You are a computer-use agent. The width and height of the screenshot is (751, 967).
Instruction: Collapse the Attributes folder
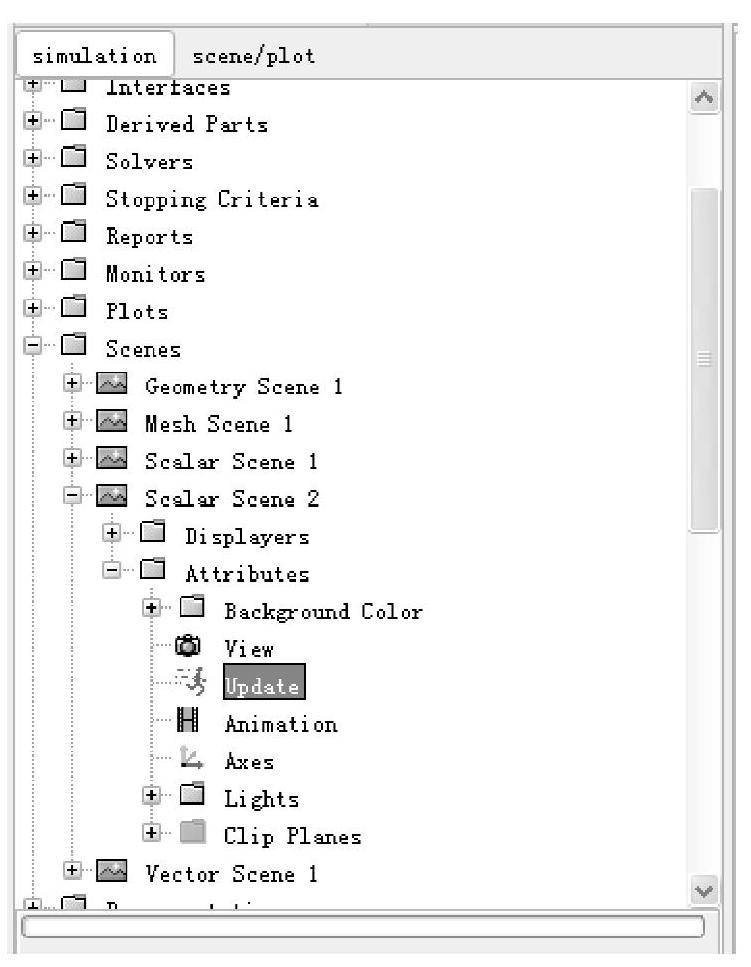[x=112, y=570]
